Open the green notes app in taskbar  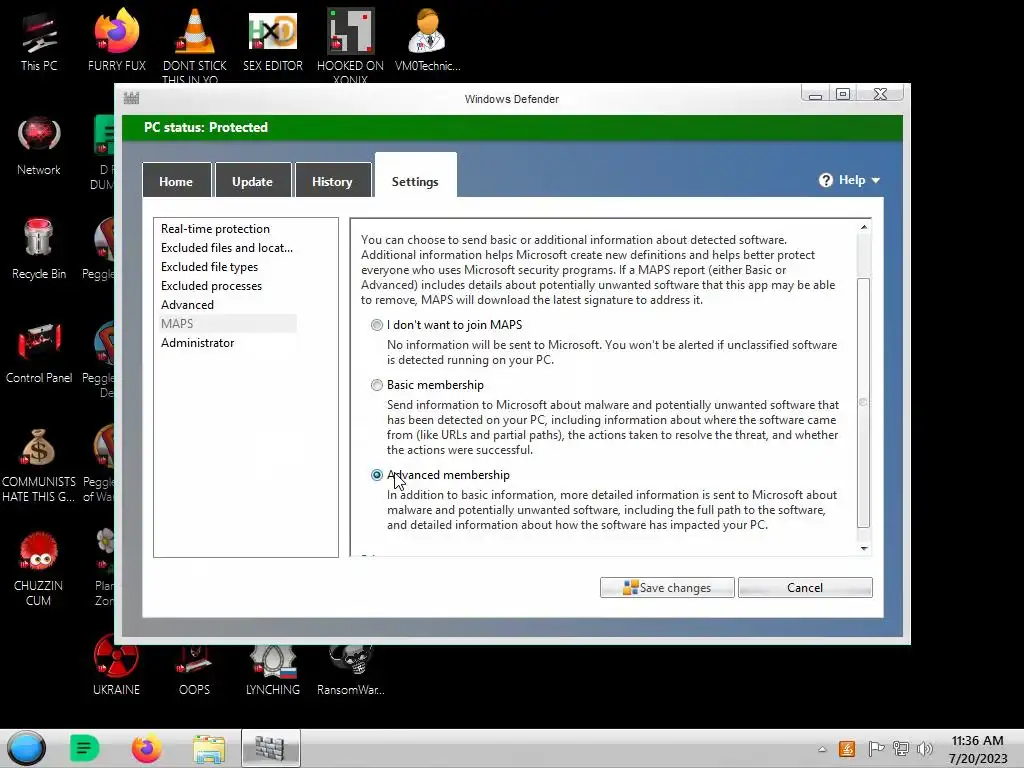[84, 748]
